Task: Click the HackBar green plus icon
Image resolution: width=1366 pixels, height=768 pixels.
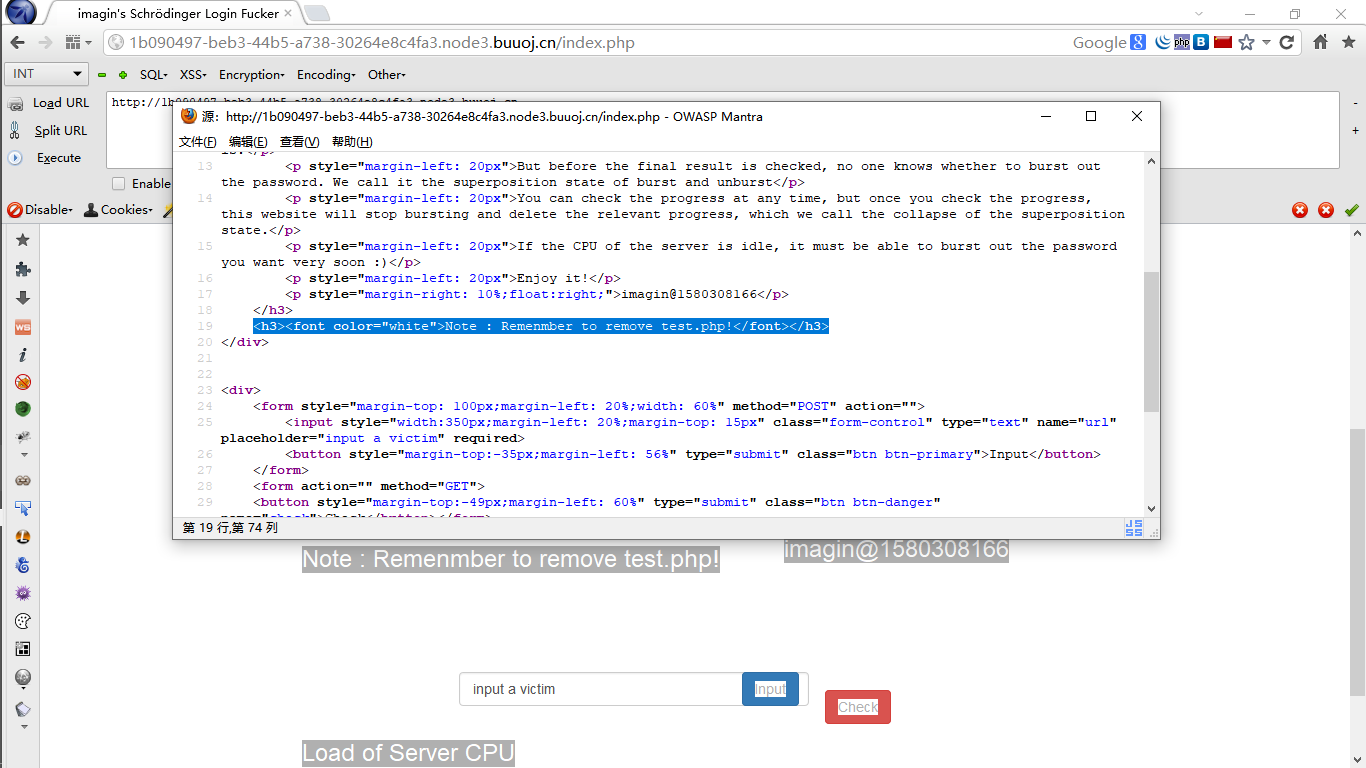Action: pos(123,75)
